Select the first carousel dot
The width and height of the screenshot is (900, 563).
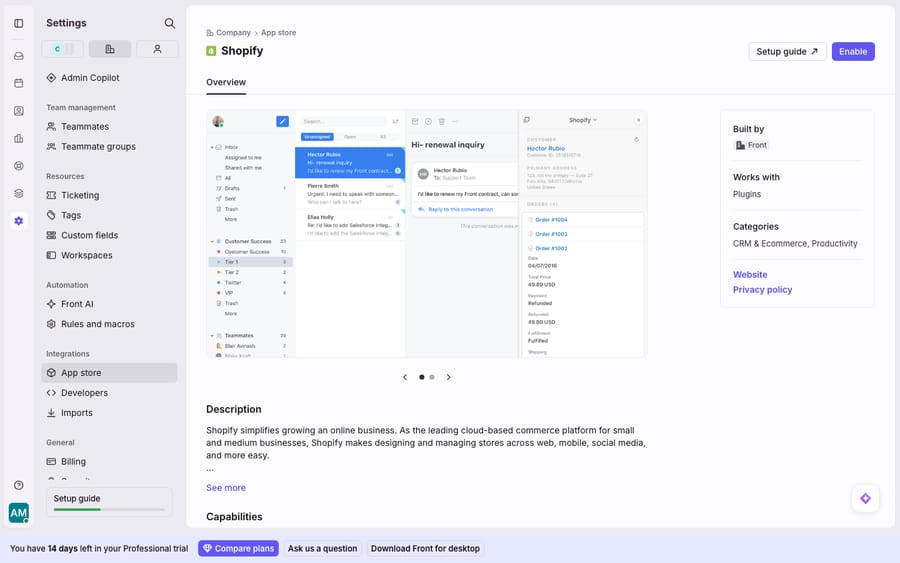click(x=422, y=377)
